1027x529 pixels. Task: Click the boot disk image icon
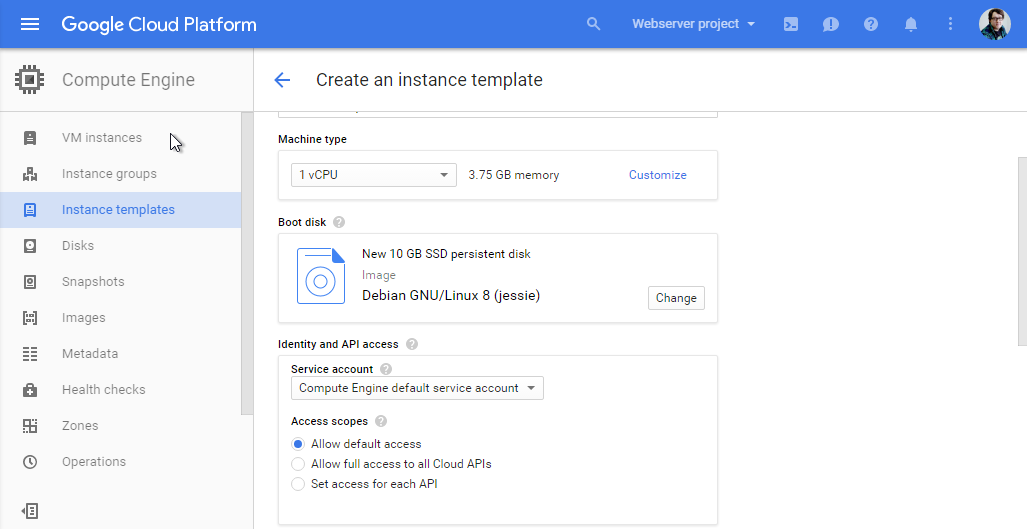point(321,276)
